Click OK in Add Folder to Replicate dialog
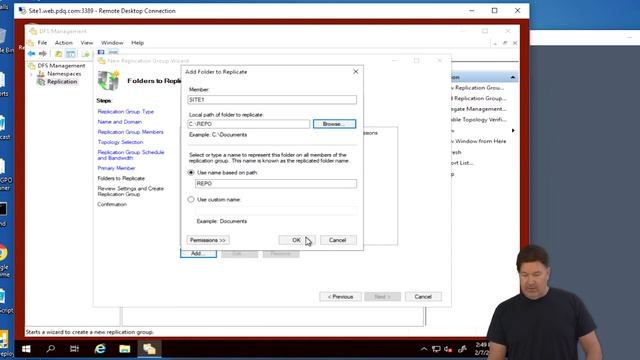This screenshot has width=640, height=360. 297,240
